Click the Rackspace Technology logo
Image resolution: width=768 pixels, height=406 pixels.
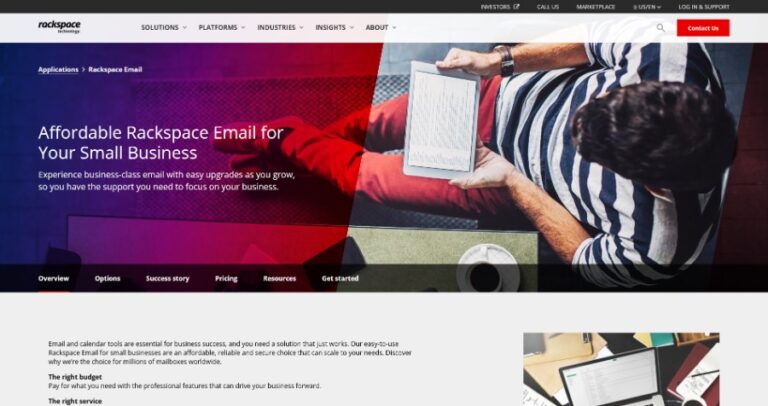(x=59, y=27)
